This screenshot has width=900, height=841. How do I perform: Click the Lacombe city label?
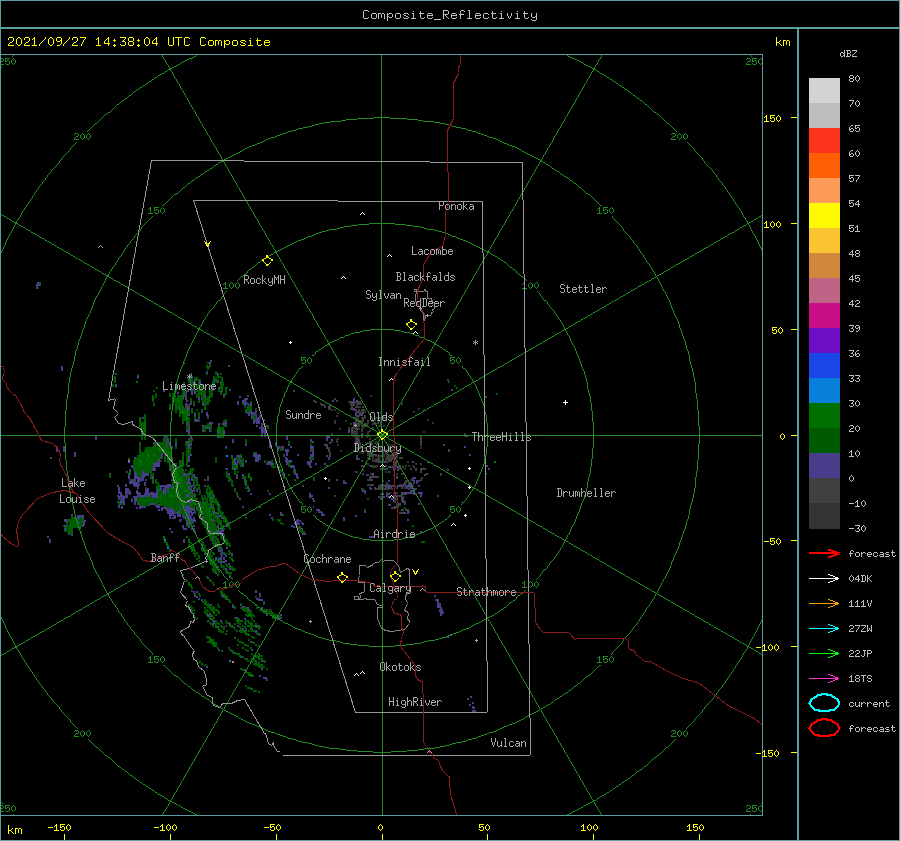click(x=432, y=251)
